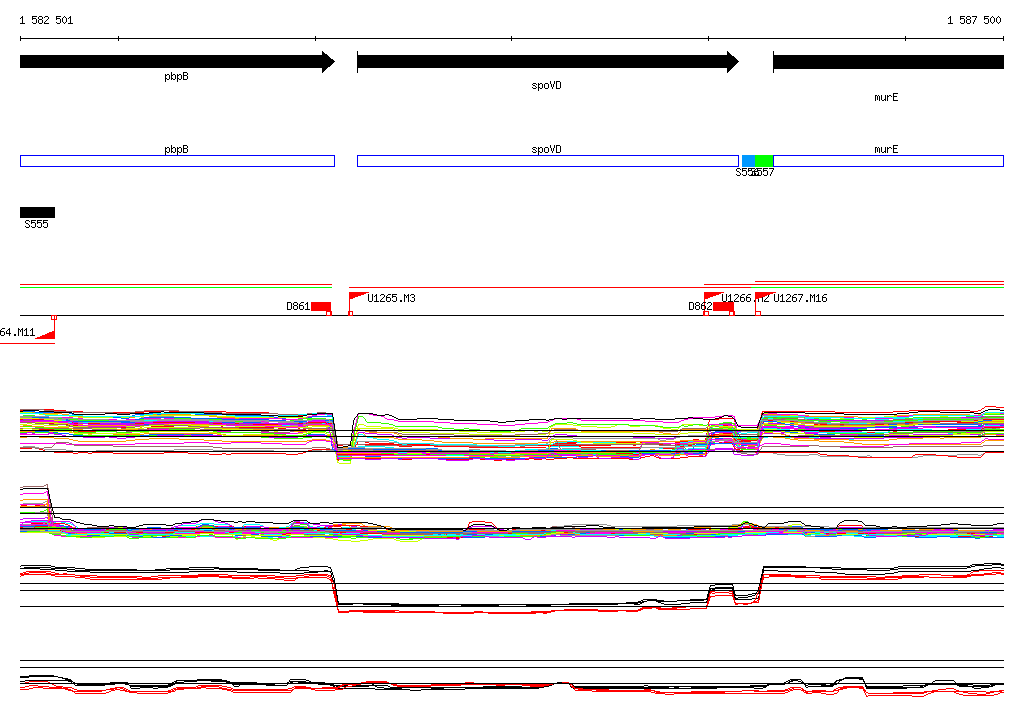Click the start coordinate 1 582 501

click(46, 20)
